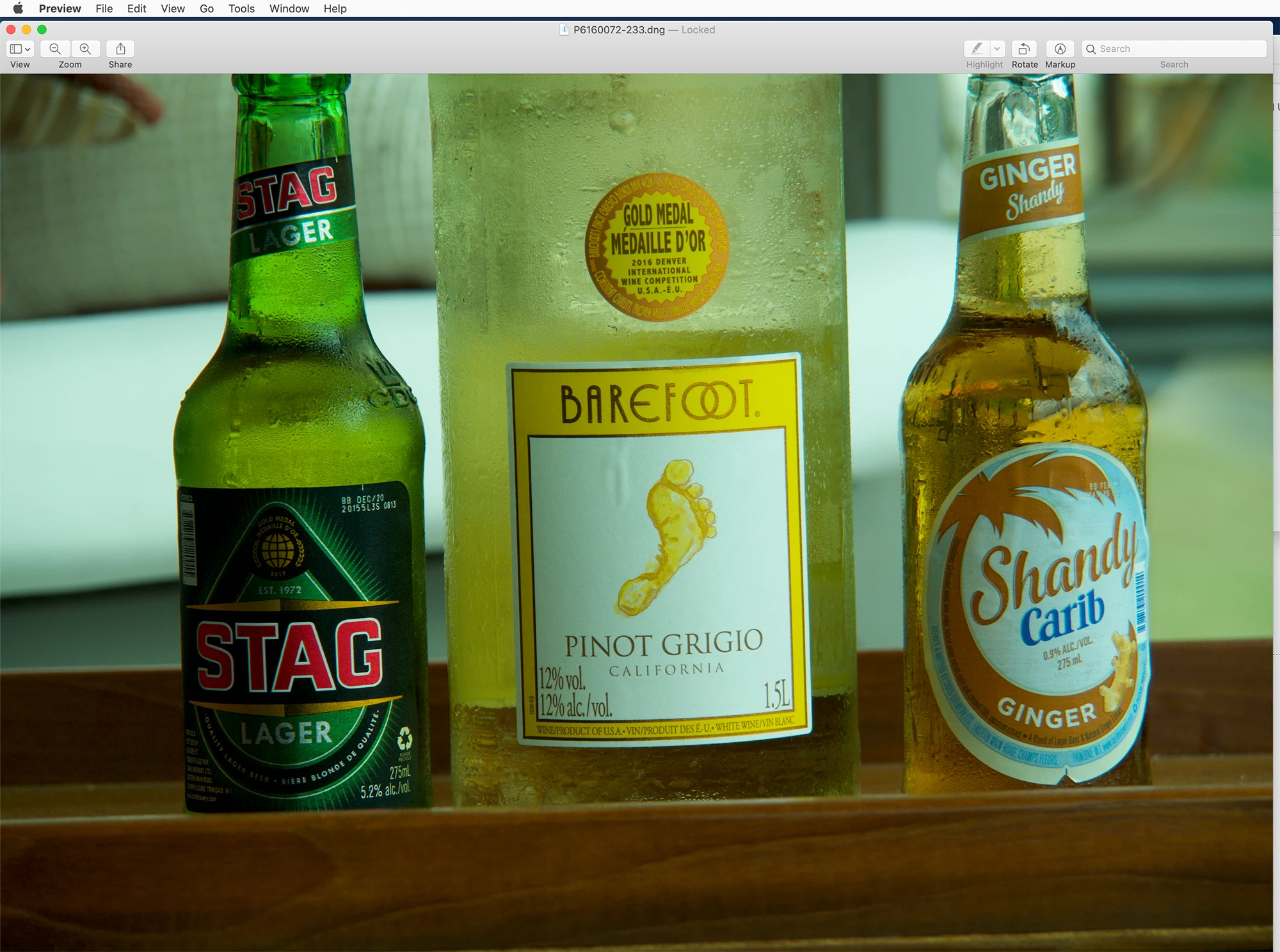Click the green full screen window button

pos(42,29)
